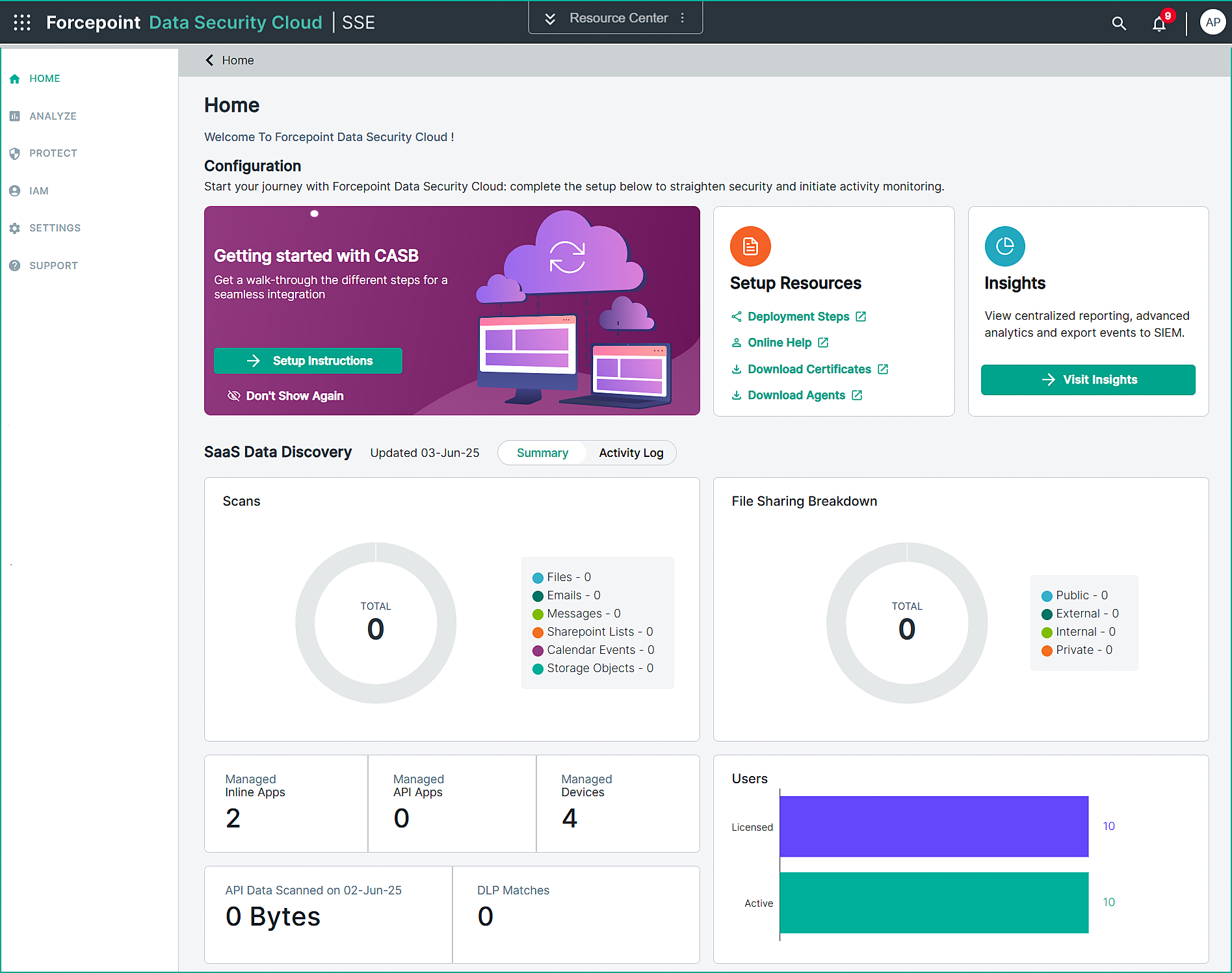Open the Online Help link
This screenshot has height=973, width=1232.
(780, 343)
